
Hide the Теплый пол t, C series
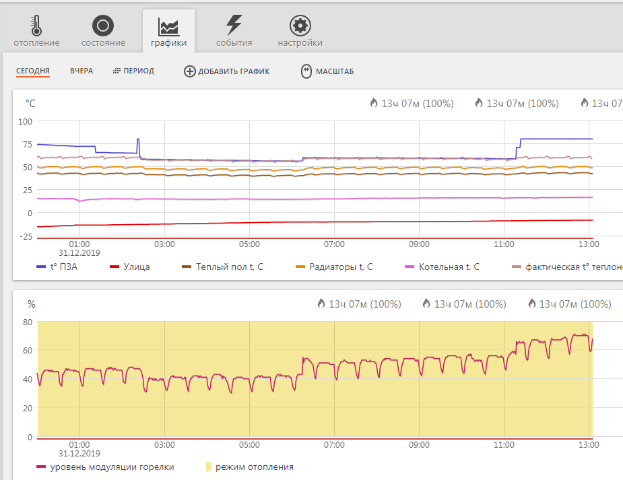point(229,267)
